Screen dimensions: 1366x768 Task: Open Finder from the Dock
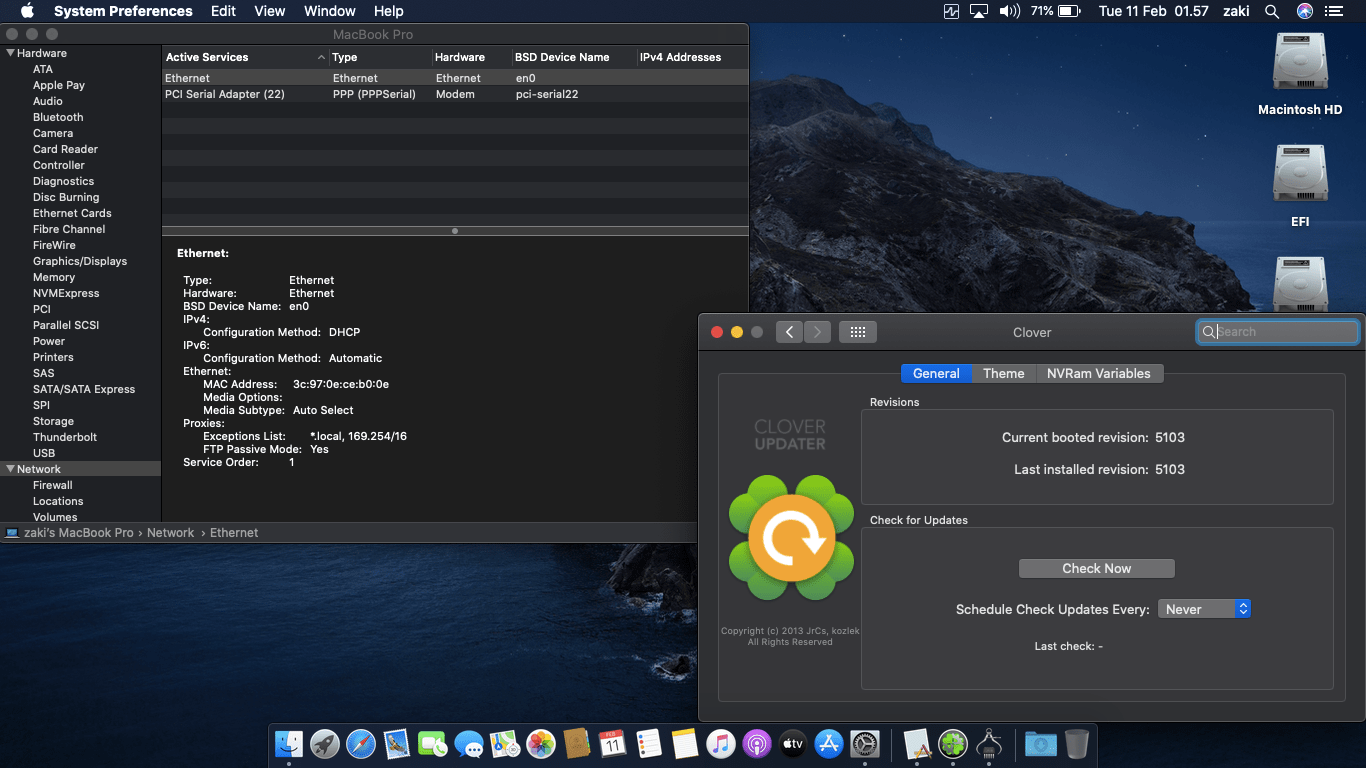[289, 743]
